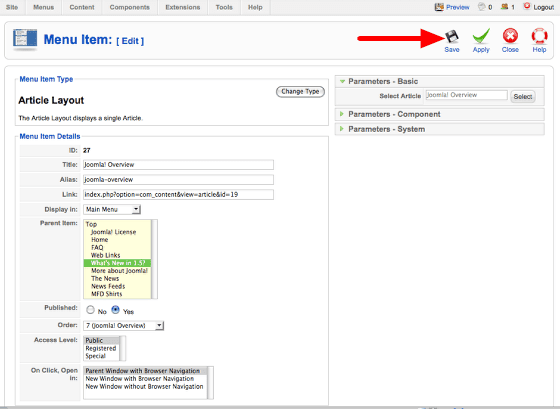Select Joomla! License as parent item

pos(117,232)
